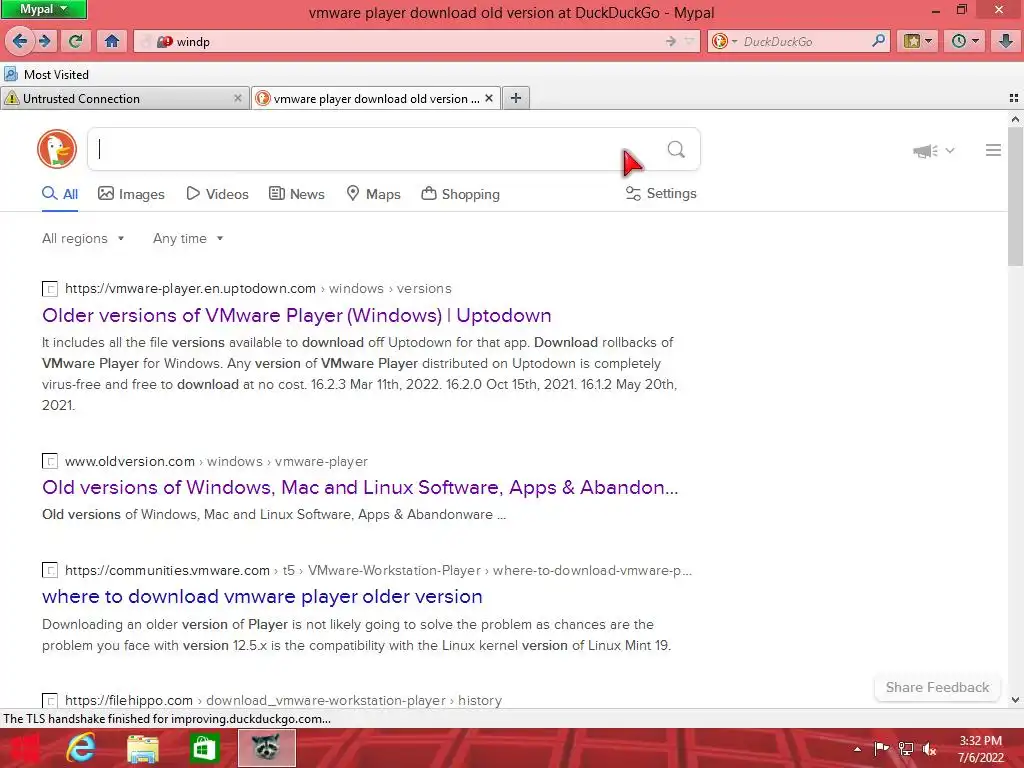Open the search engine selector dropdown

[724, 41]
